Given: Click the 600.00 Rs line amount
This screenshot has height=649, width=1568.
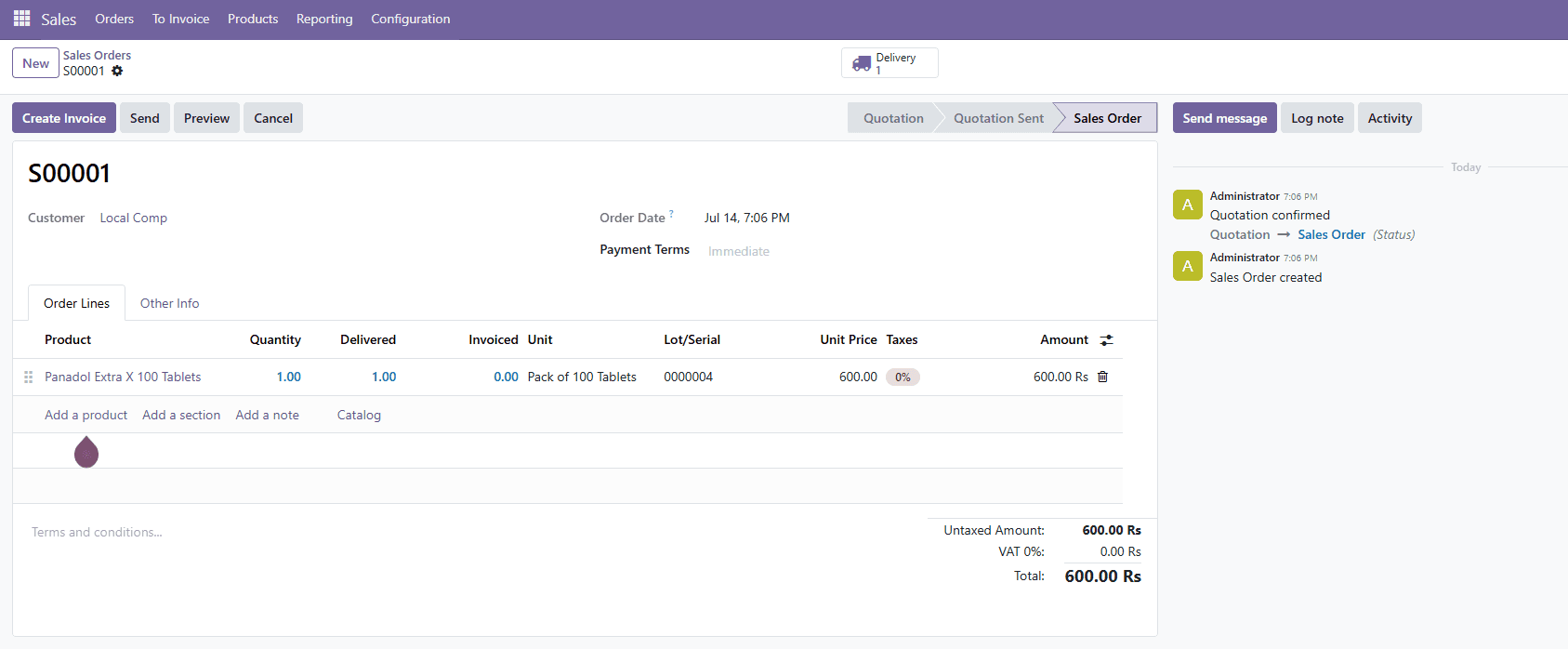Looking at the screenshot, I should pos(1061,377).
